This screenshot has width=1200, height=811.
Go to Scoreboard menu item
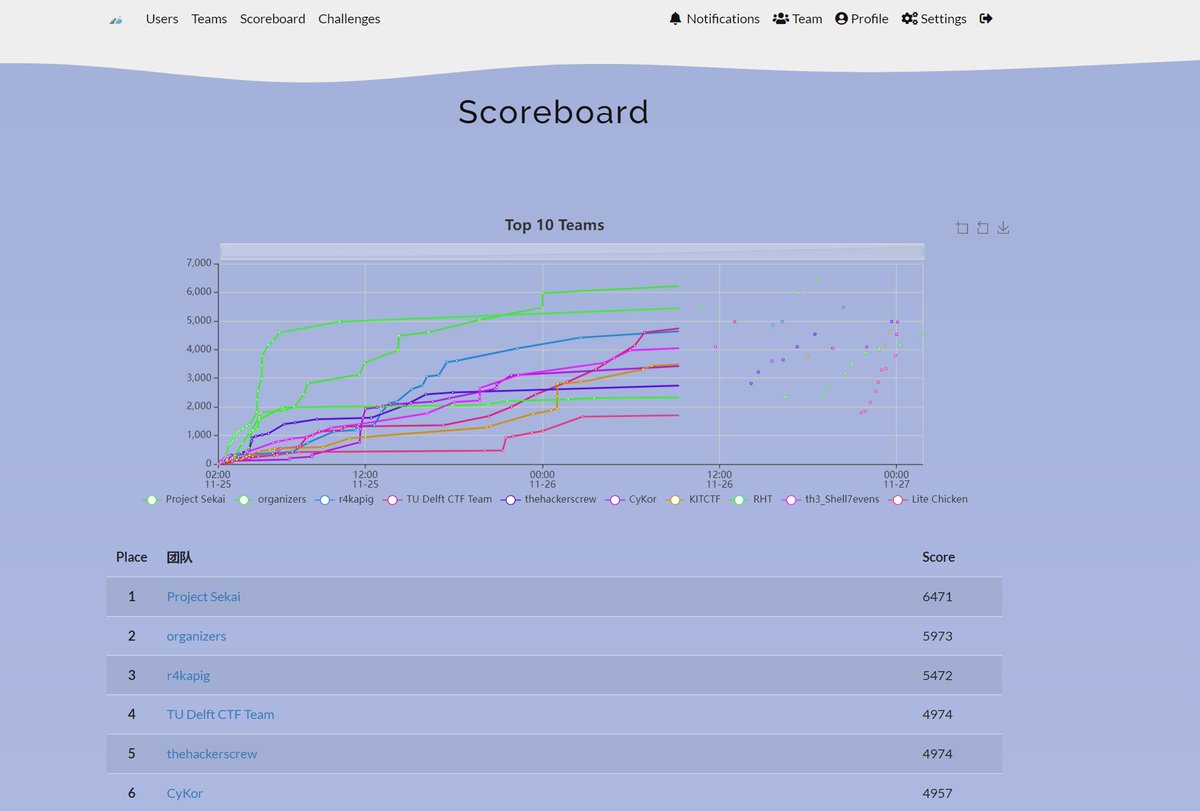[x=273, y=19]
